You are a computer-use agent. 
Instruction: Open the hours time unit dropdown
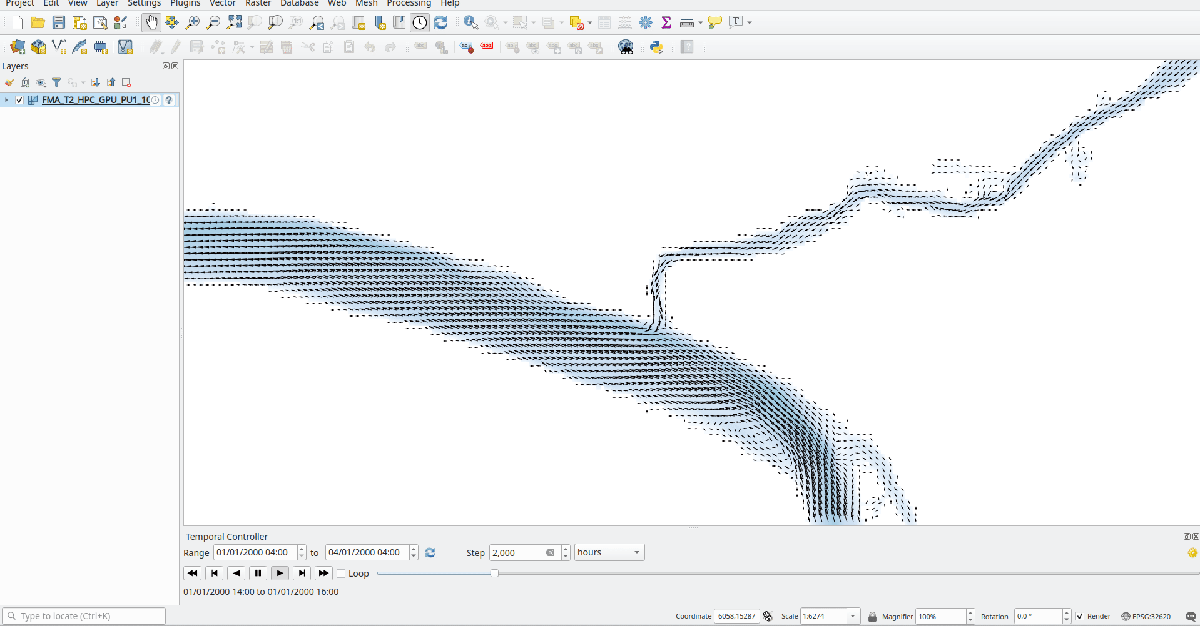pyautogui.click(x=609, y=552)
